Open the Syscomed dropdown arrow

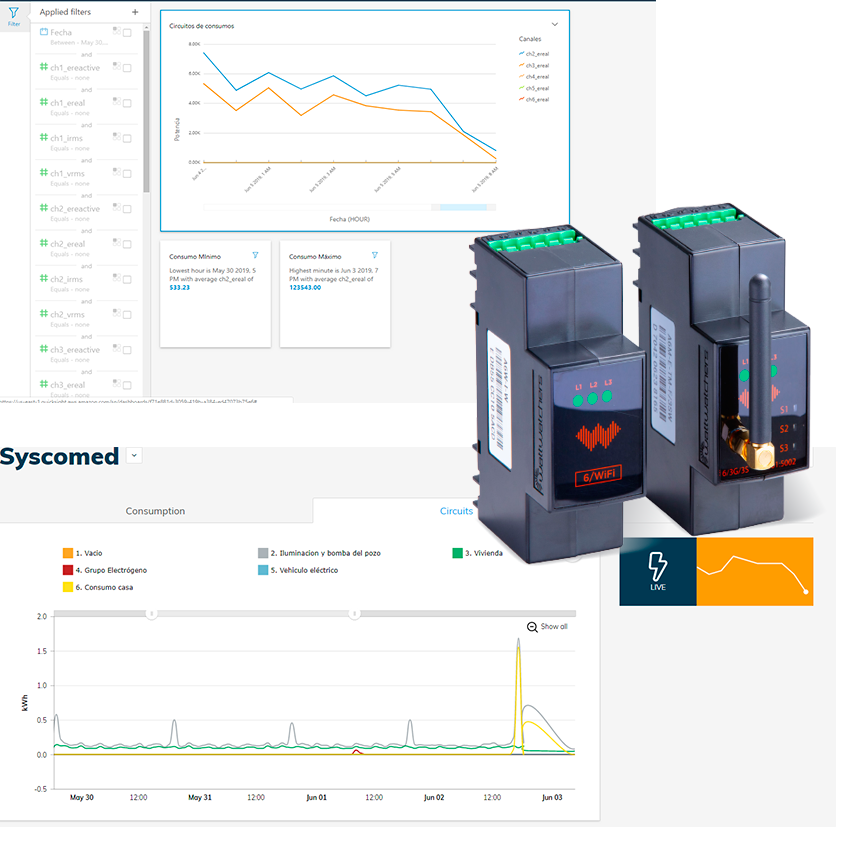click(134, 456)
